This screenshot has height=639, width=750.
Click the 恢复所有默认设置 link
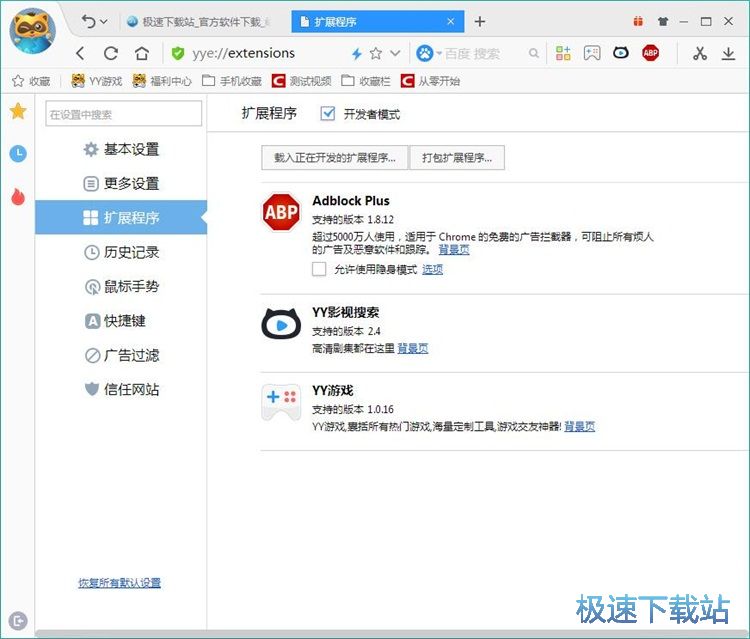pos(120,583)
